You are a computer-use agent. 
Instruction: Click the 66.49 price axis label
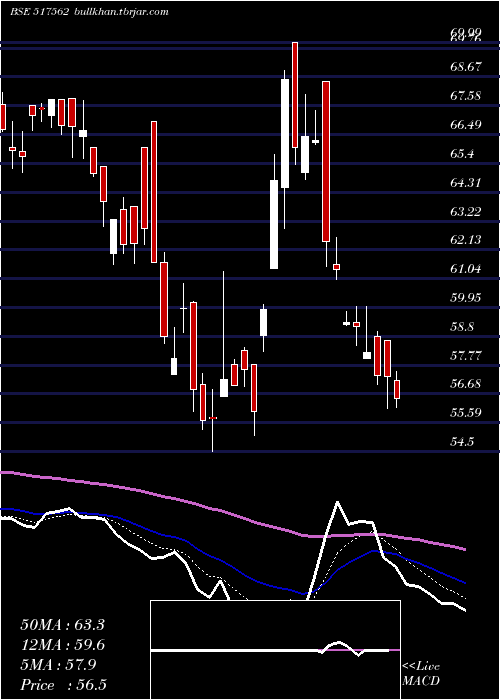click(x=466, y=125)
